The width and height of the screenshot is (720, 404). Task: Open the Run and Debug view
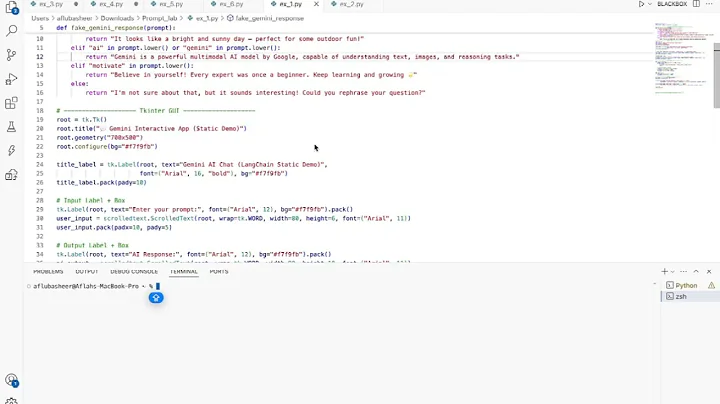click(11, 79)
